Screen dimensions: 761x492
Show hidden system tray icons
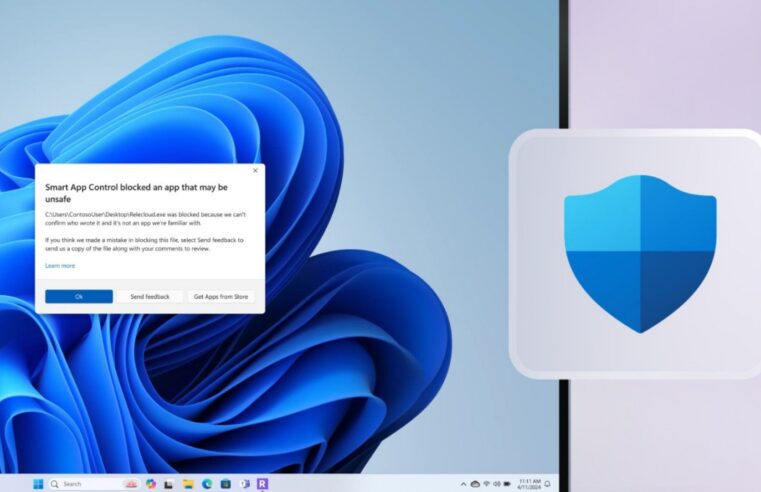(463, 484)
